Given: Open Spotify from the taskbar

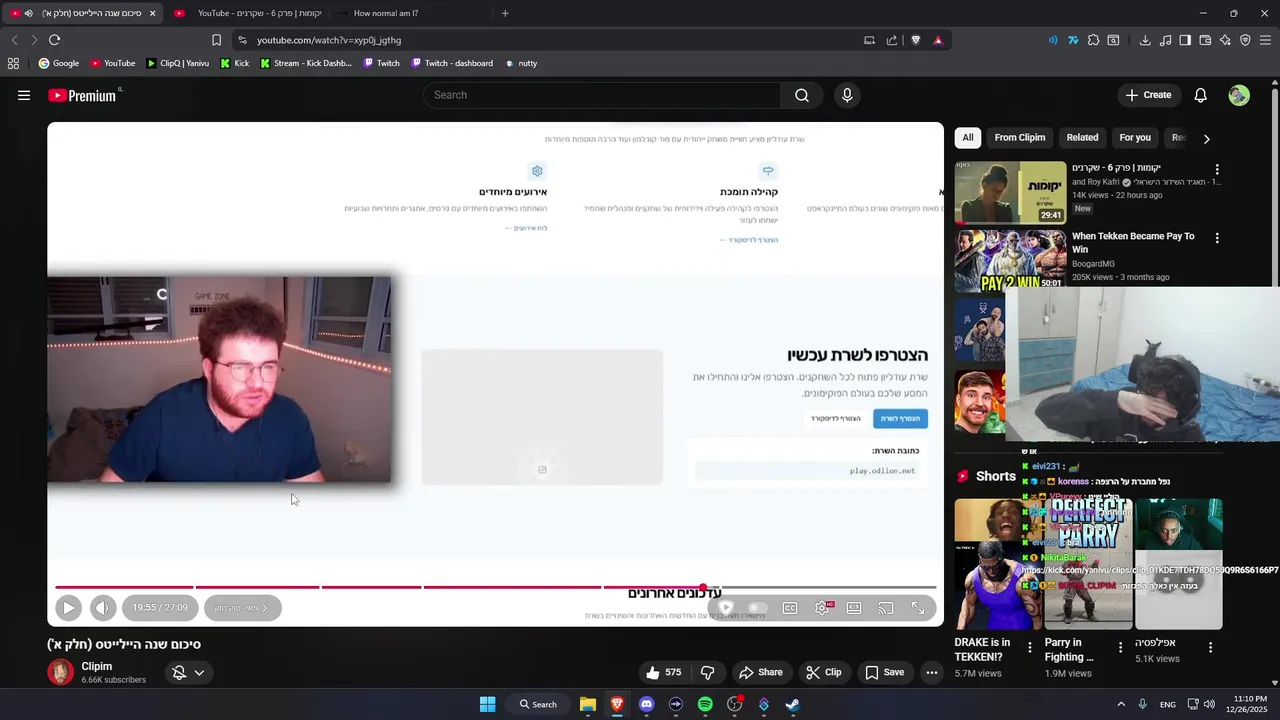Looking at the screenshot, I should tap(705, 704).
